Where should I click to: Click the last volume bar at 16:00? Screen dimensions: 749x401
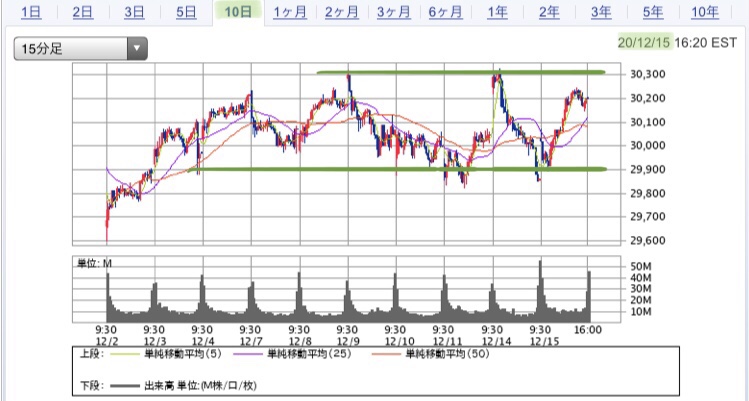pyautogui.click(x=589, y=296)
